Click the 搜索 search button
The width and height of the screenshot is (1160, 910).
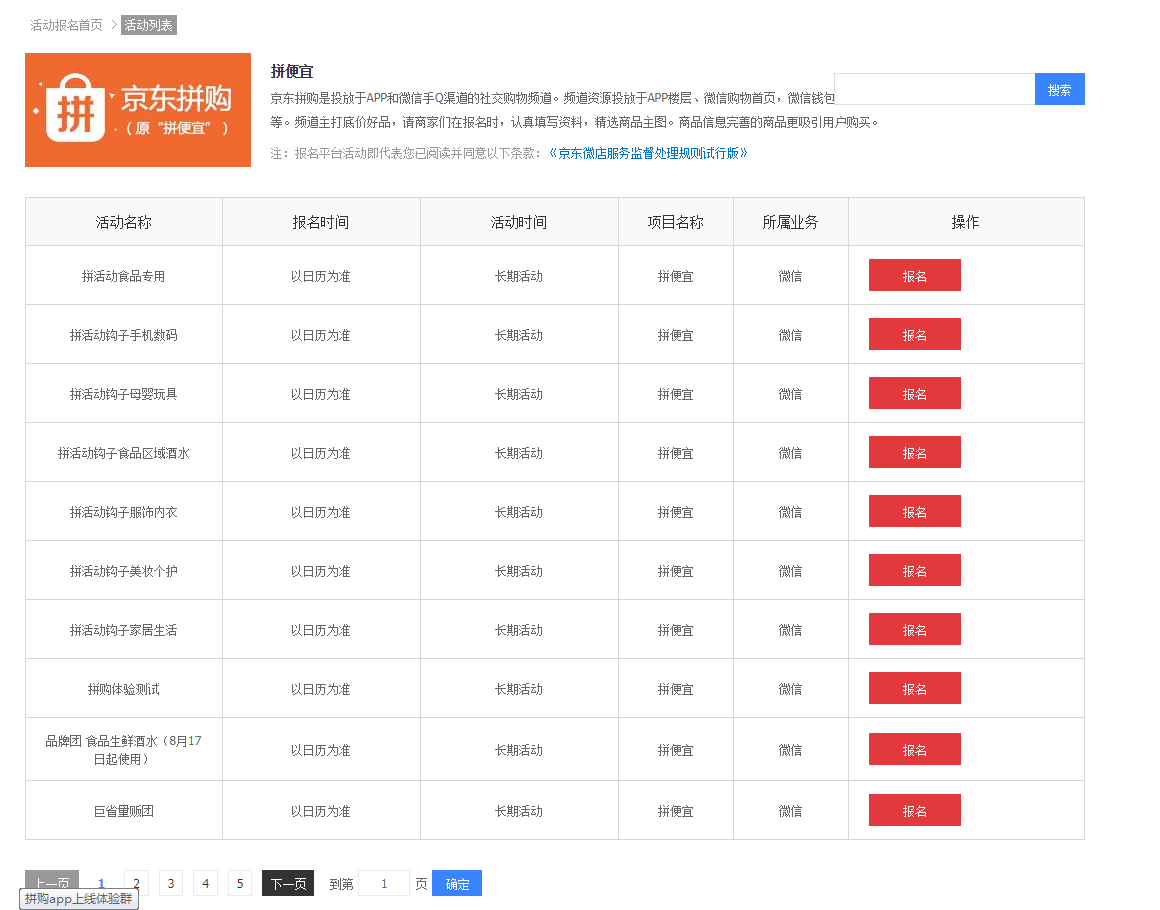pyautogui.click(x=1059, y=89)
